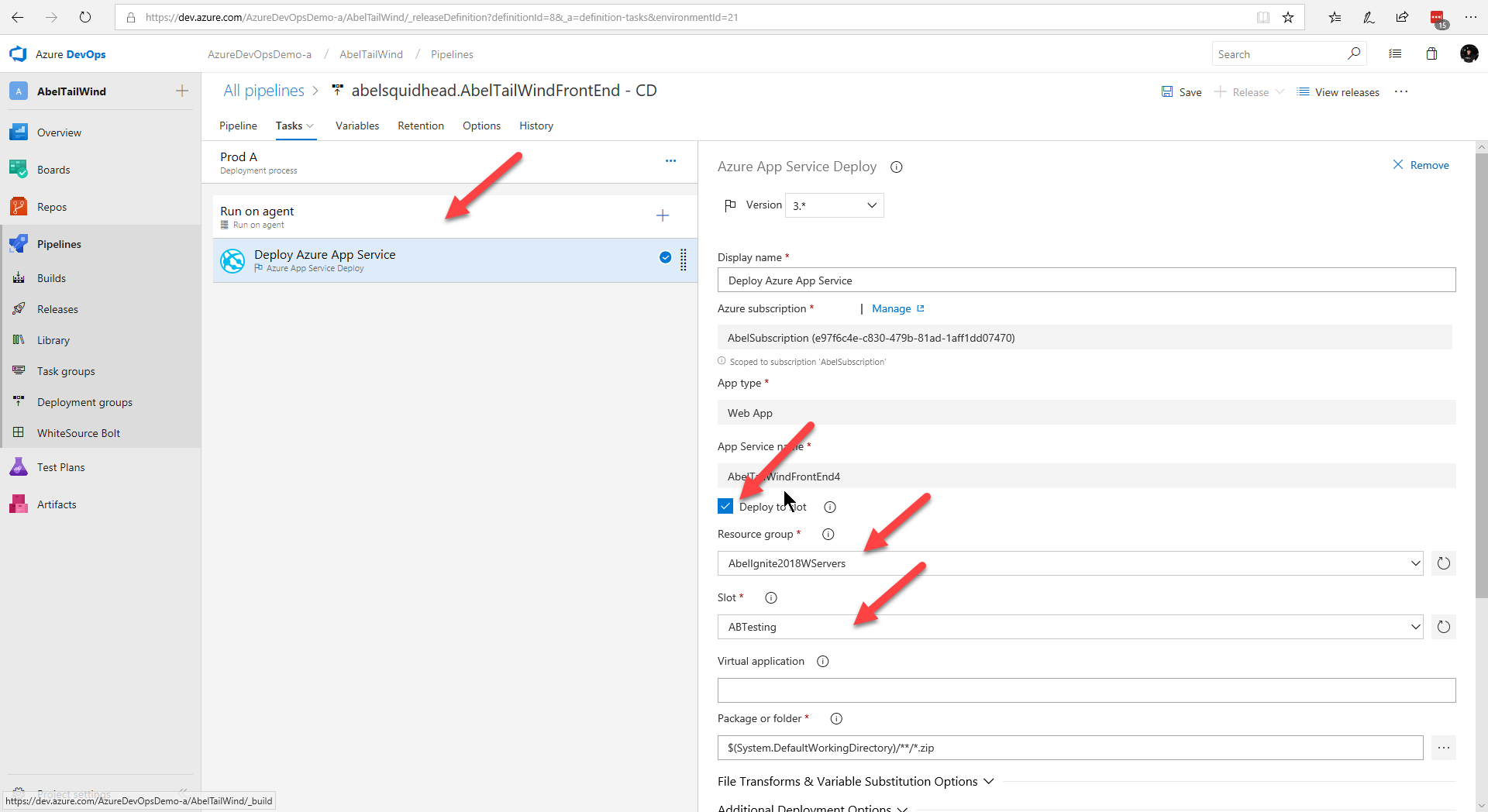Viewport: 1488px width, 812px height.
Task: Open the work items list icon in header
Action: click(x=1395, y=53)
